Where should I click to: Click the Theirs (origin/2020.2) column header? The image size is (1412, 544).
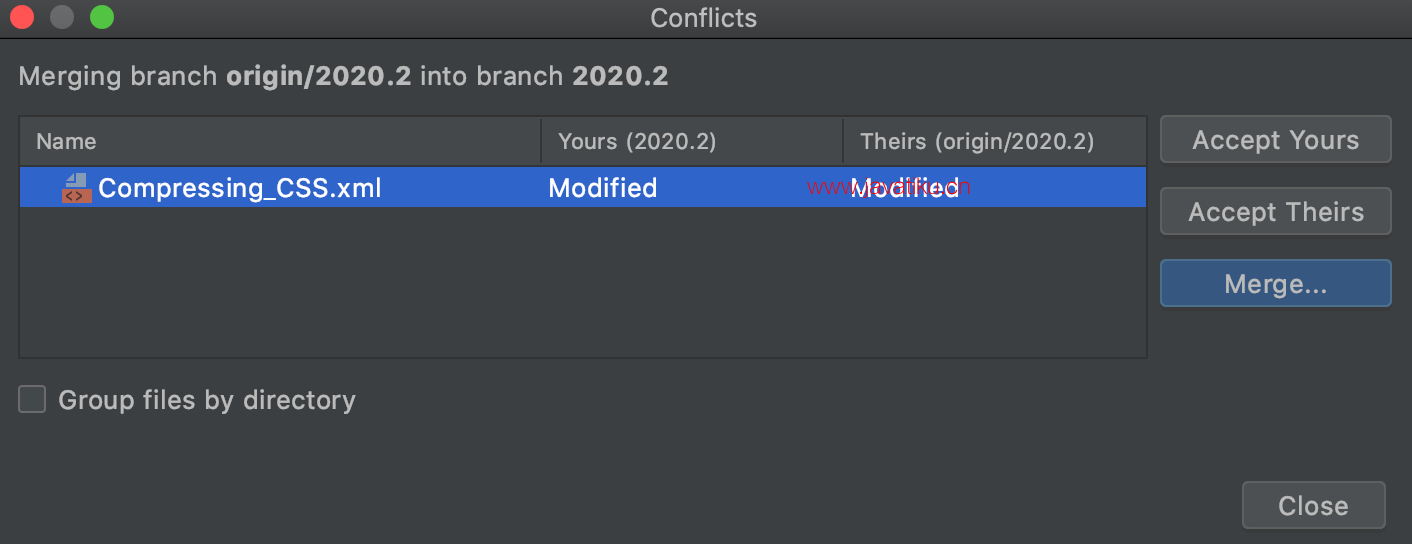coord(977,142)
